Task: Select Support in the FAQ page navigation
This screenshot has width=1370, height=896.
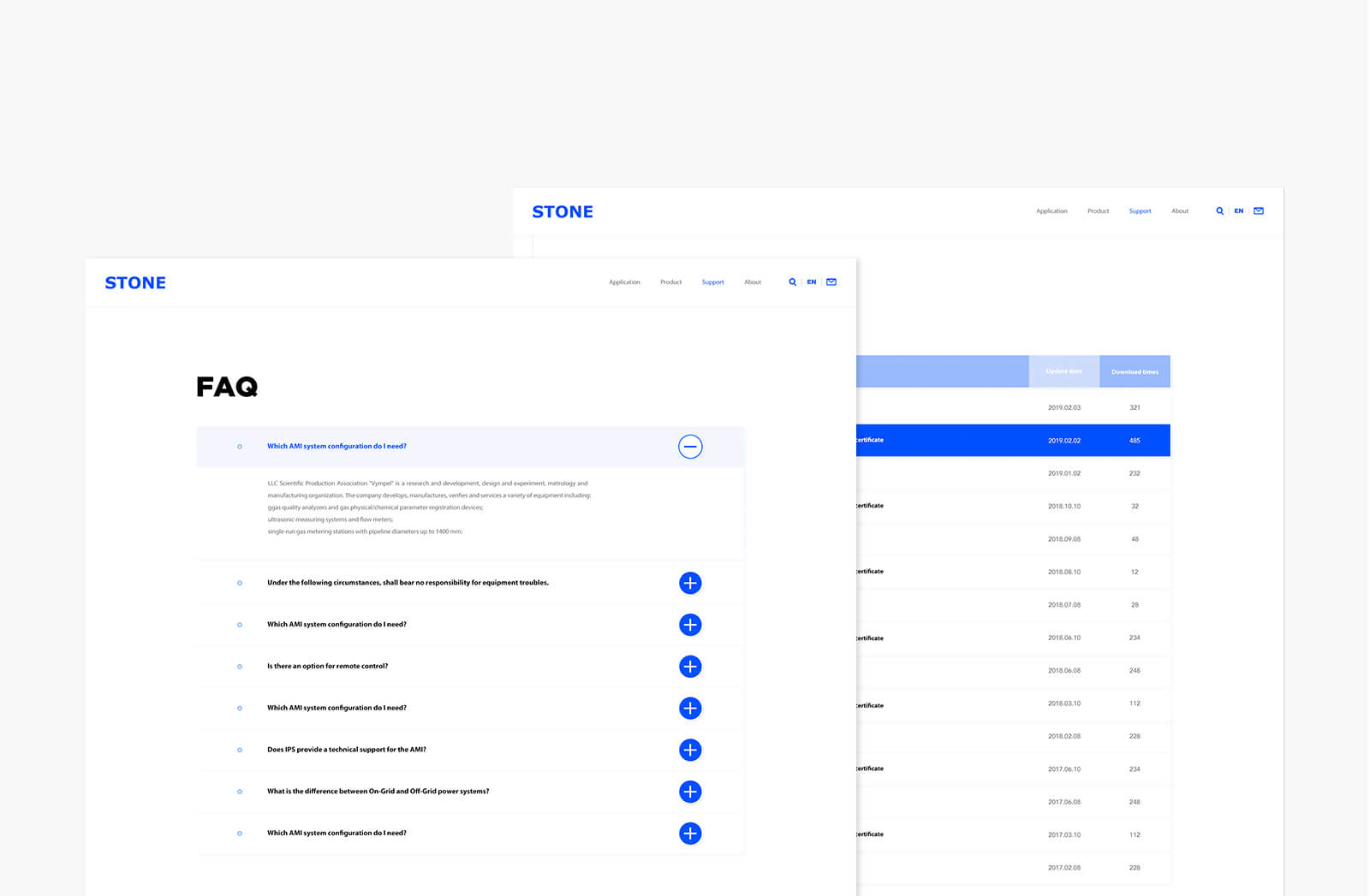Action: (712, 282)
